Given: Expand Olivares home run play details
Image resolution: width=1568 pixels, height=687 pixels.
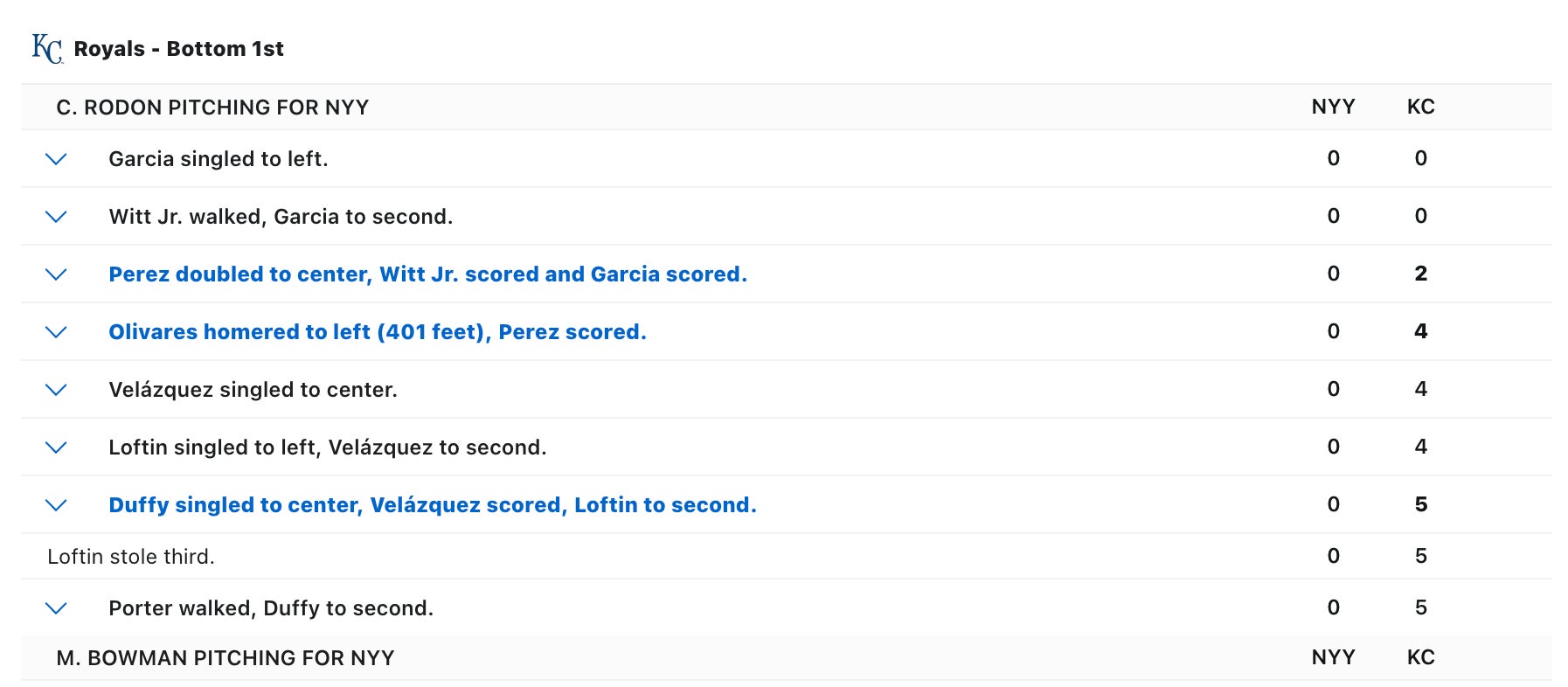Looking at the screenshot, I should click(x=56, y=332).
